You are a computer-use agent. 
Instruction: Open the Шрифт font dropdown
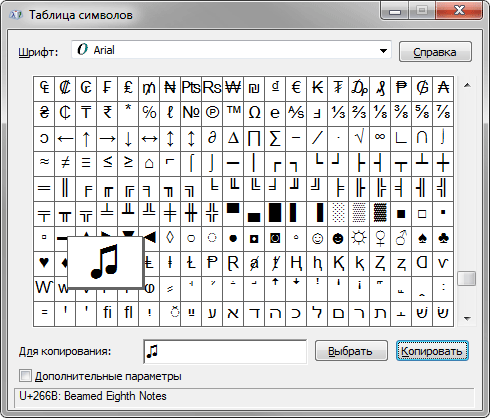coord(231,50)
